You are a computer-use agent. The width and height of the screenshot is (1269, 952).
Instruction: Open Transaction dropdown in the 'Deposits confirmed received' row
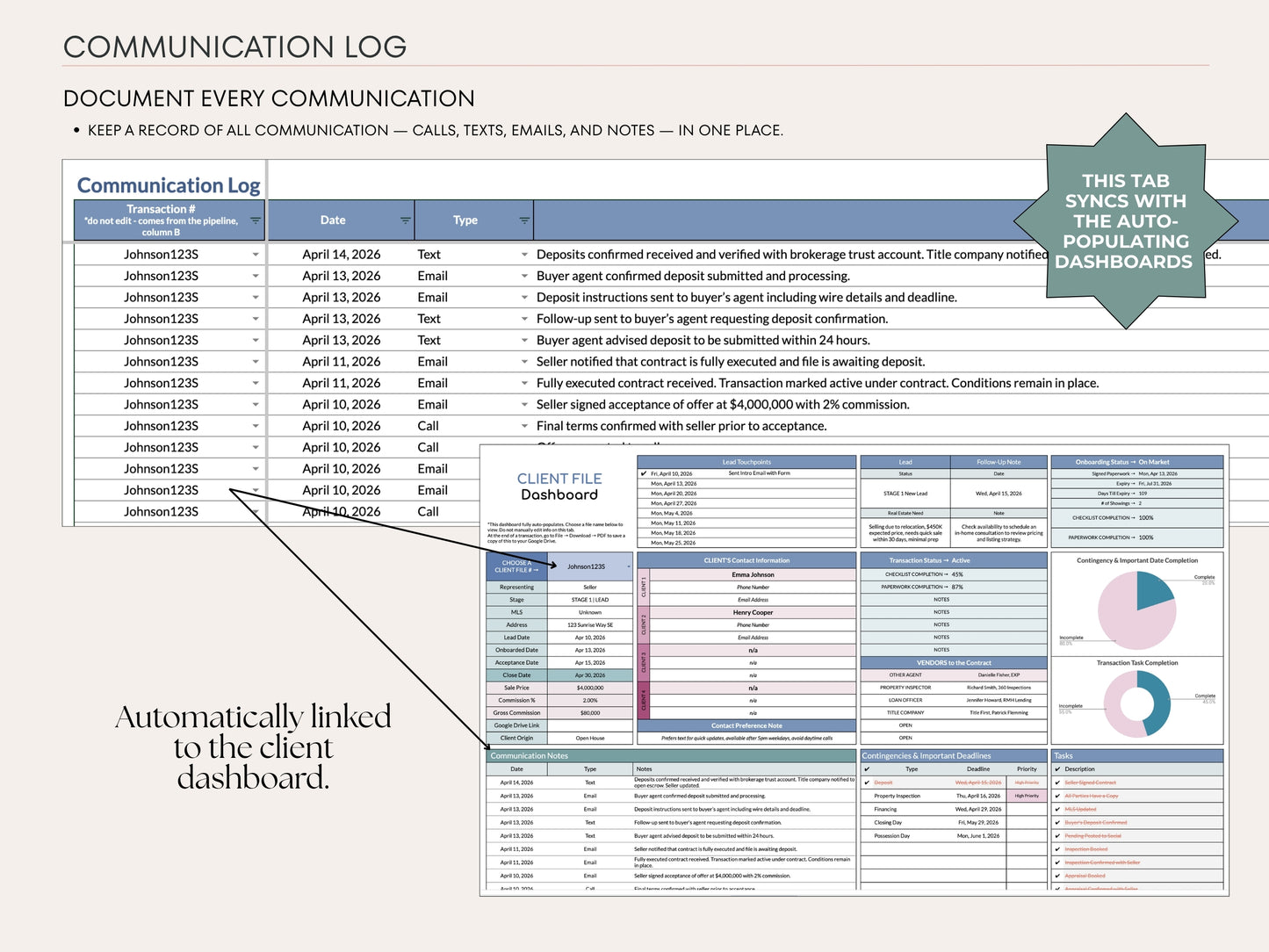point(256,255)
